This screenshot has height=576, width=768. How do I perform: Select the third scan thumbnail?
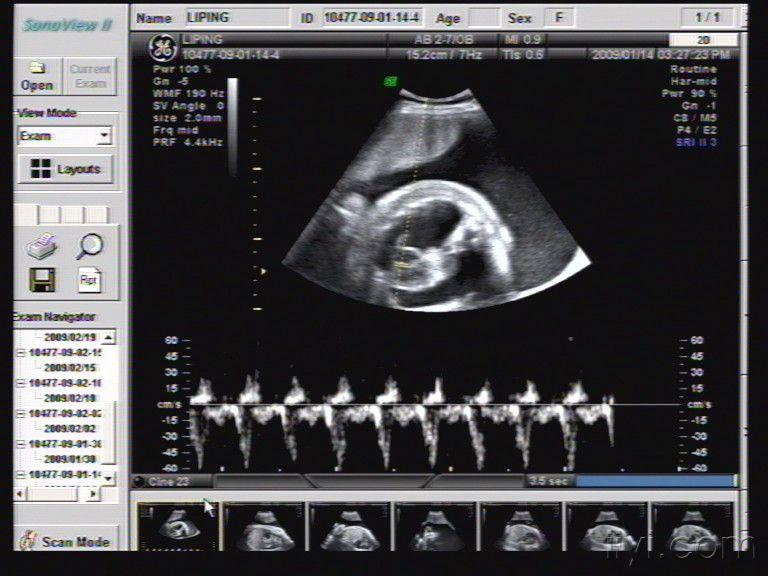[x=350, y=527]
